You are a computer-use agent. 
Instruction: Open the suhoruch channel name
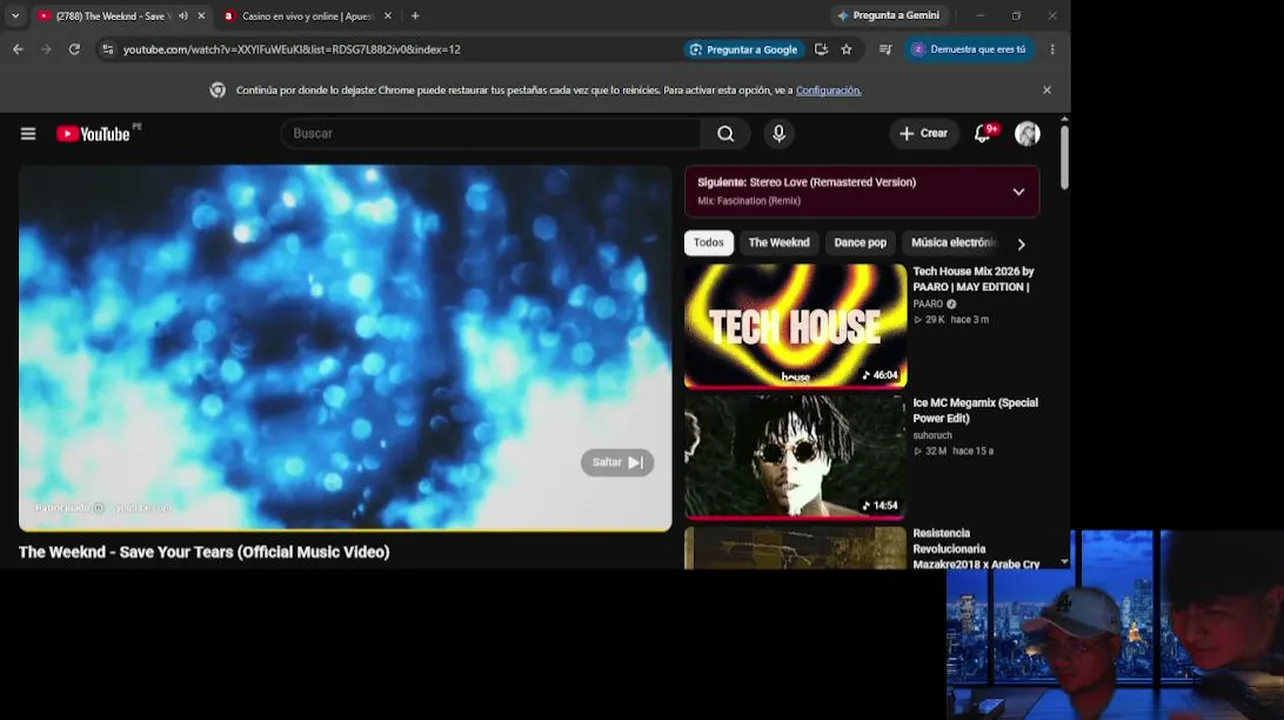(x=932, y=436)
